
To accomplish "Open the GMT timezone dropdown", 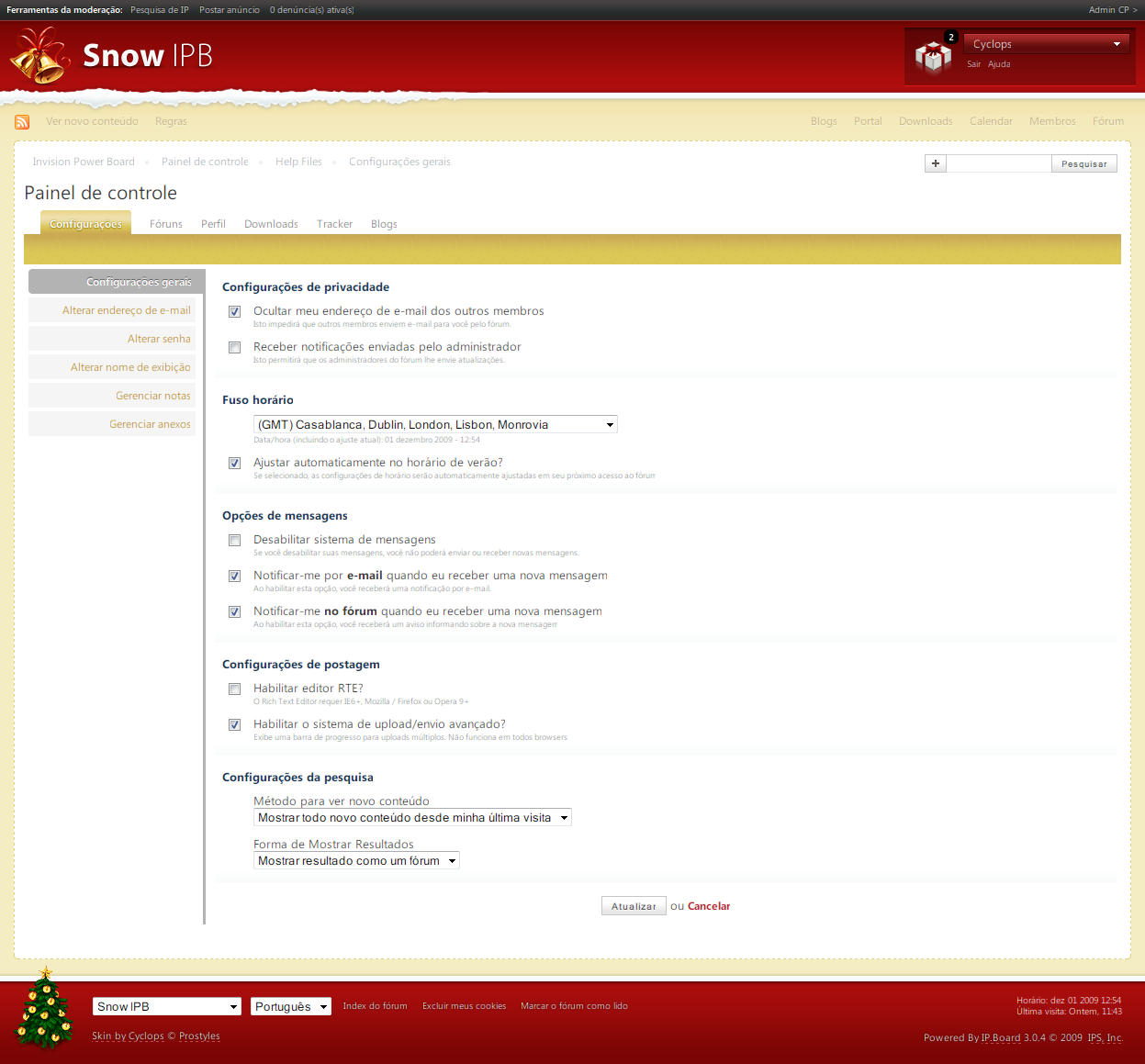I will [x=435, y=424].
